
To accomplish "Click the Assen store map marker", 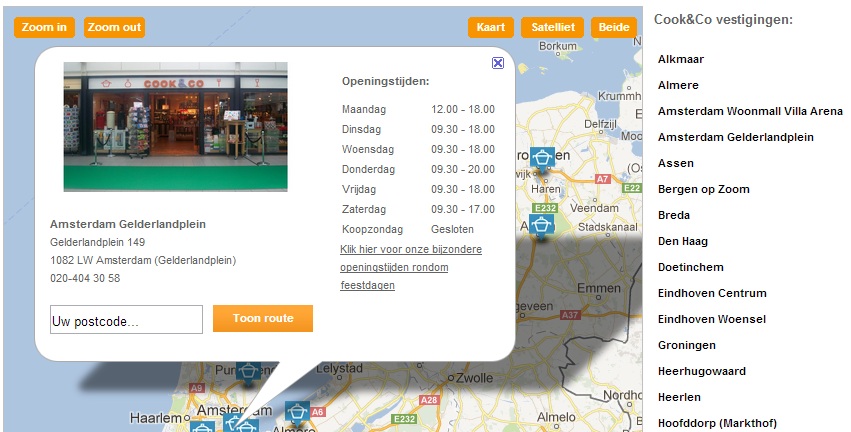I will [542, 225].
